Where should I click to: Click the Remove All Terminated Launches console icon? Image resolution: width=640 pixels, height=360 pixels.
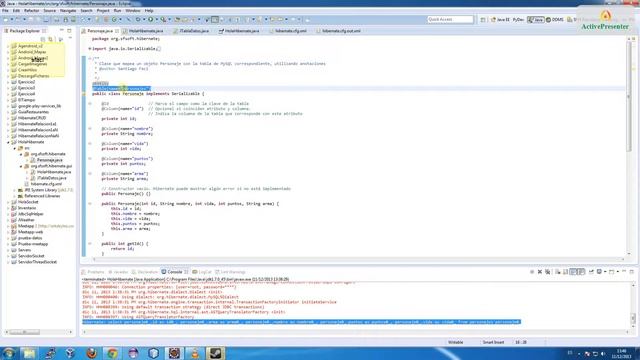[548, 272]
